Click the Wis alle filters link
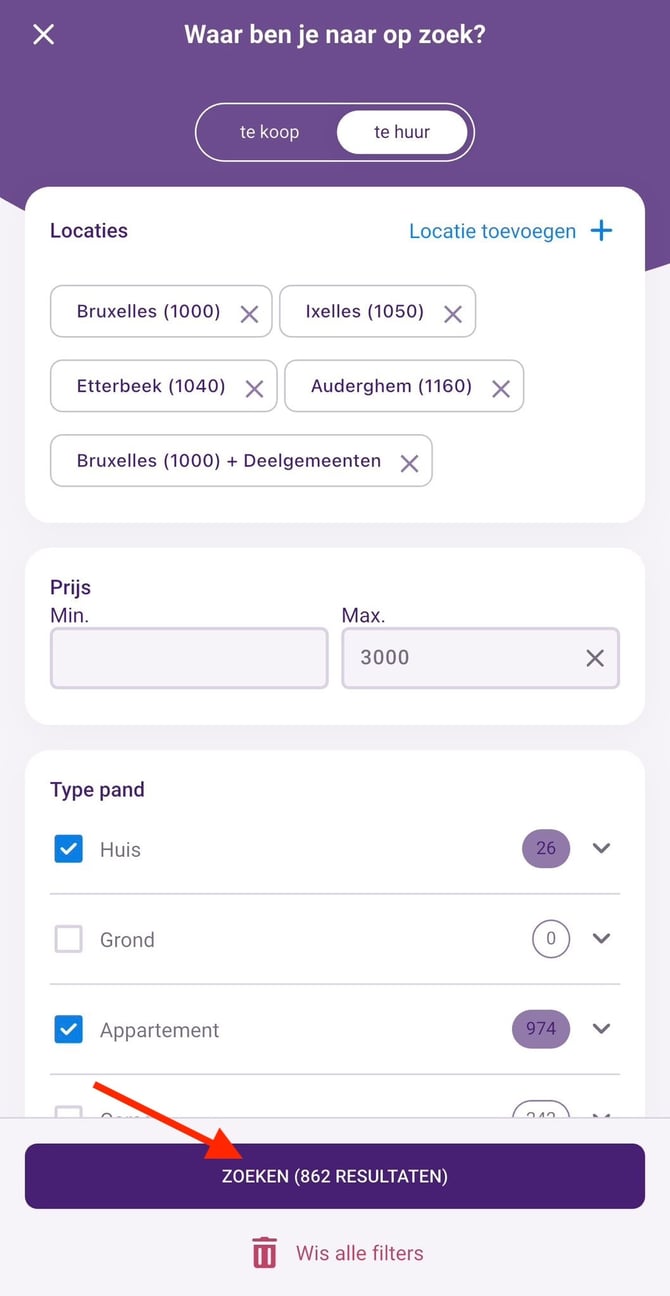 (x=360, y=1252)
